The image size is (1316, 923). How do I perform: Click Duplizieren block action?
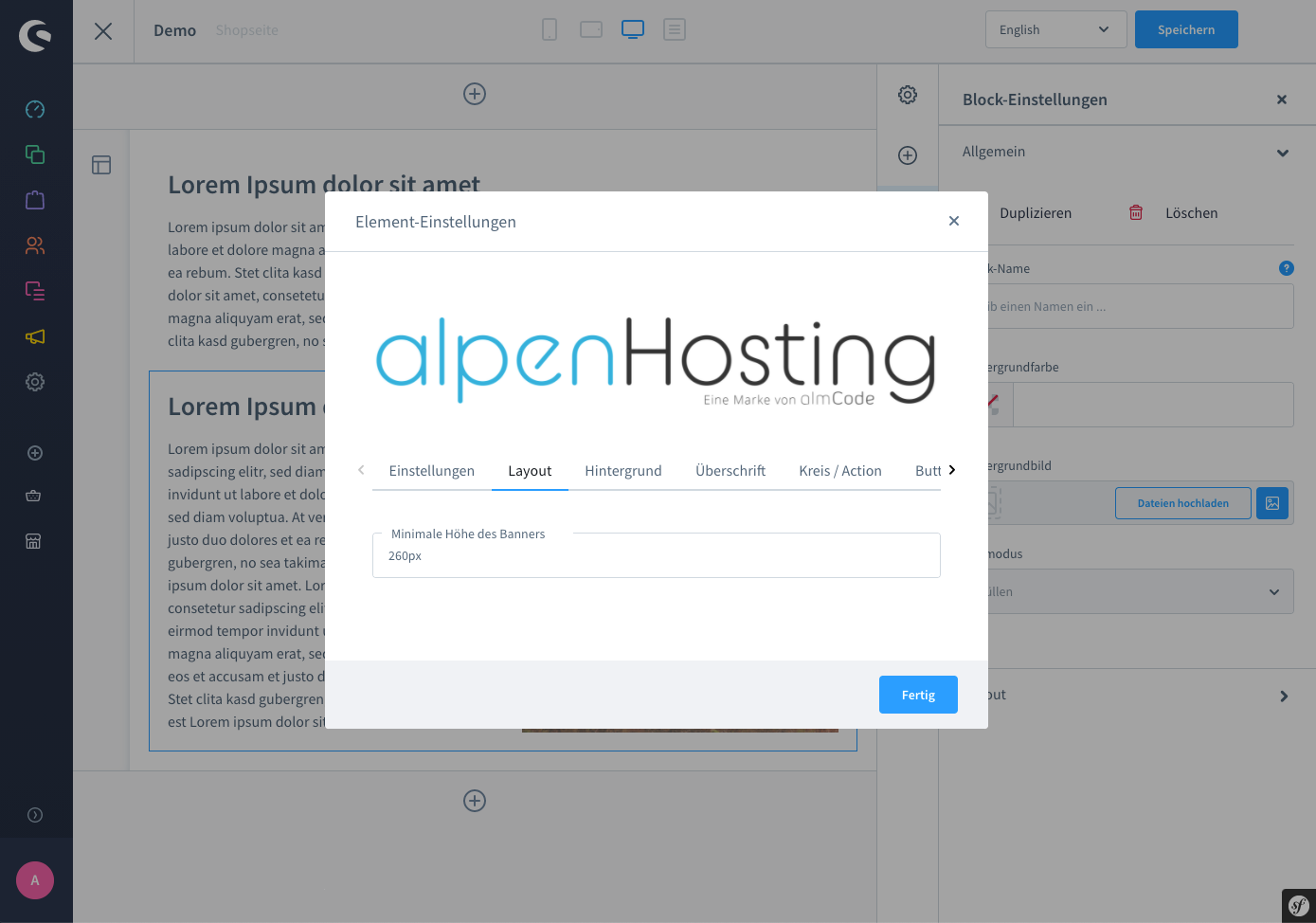click(1036, 213)
